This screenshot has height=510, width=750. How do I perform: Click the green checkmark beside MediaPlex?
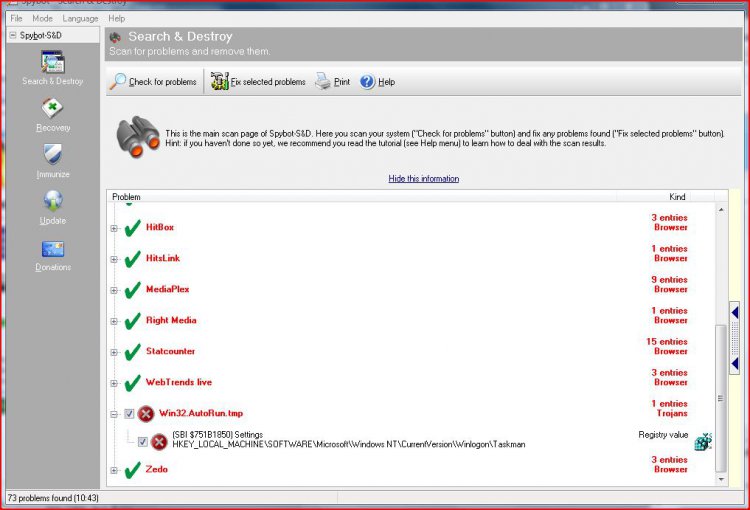point(132,290)
